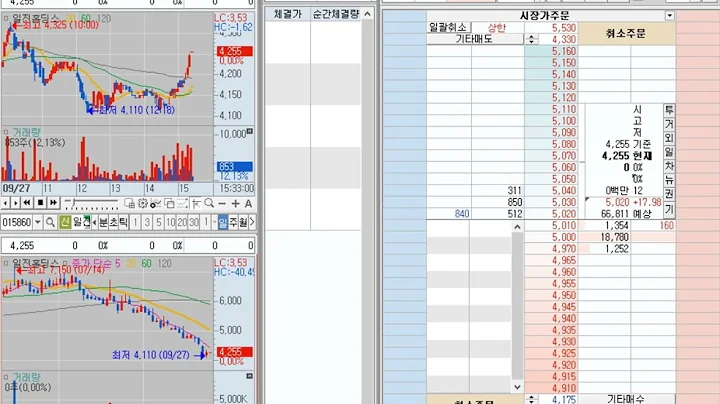Expand more period options chevron

coord(252,223)
